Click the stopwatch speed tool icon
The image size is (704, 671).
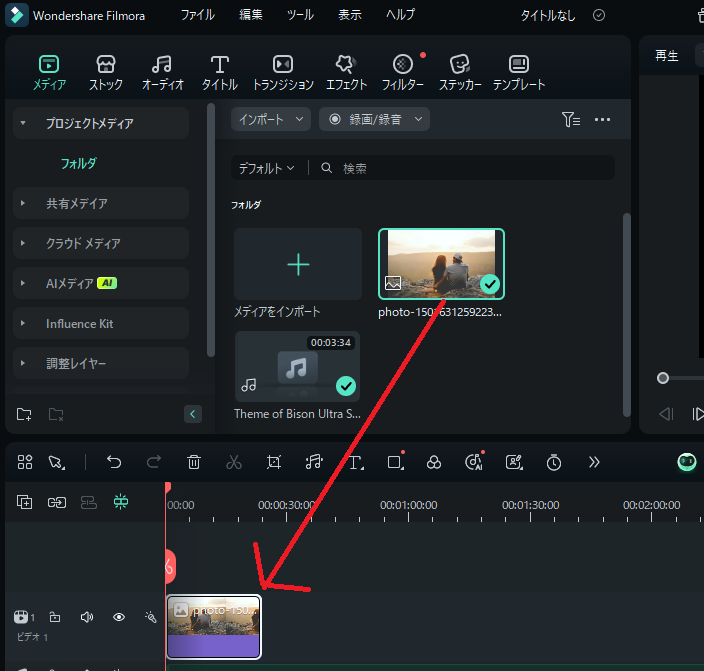554,462
